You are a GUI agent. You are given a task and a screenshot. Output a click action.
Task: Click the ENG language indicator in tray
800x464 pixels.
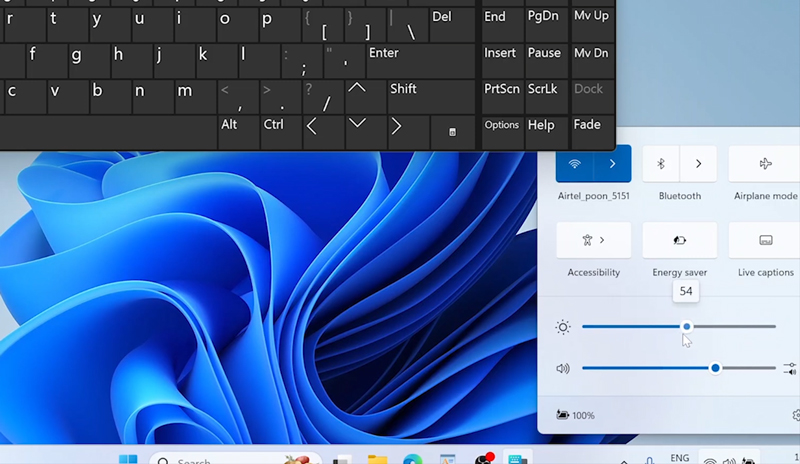click(680, 458)
